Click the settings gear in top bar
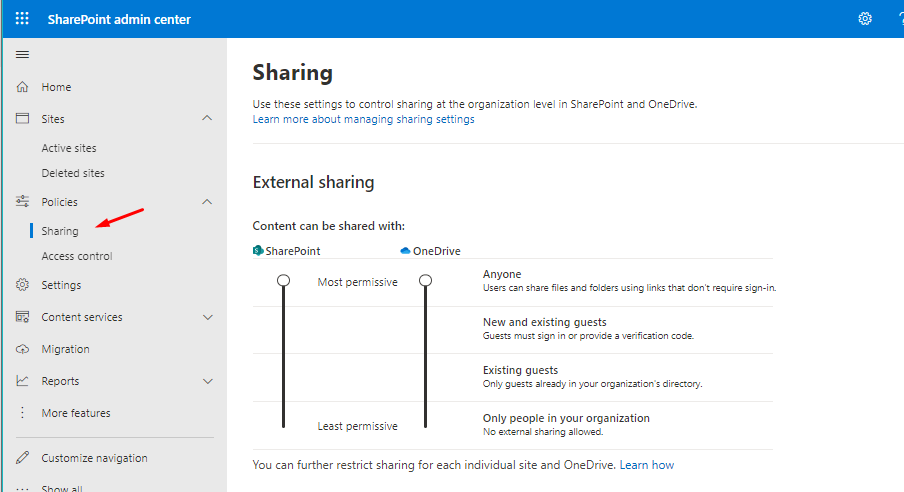 [865, 19]
